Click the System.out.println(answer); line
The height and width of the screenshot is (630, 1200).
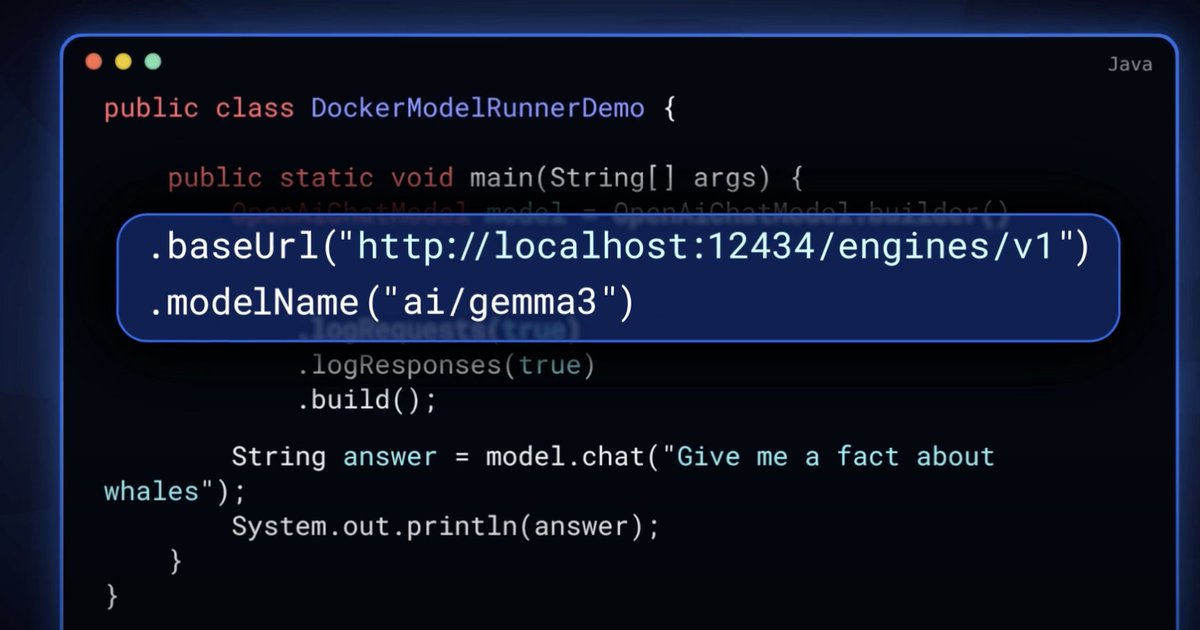pyautogui.click(x=446, y=526)
